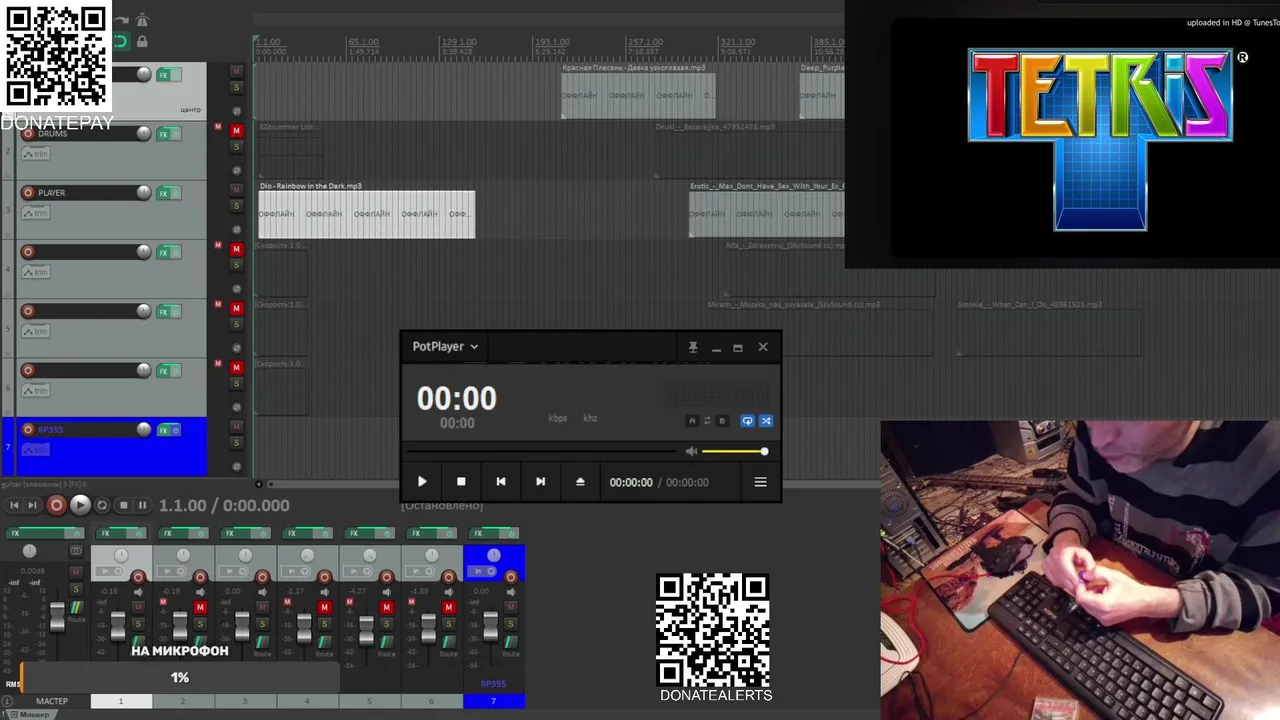Viewport: 1280px width, 720px height.
Task: Solo the DRUMS track
Action: coord(237,147)
